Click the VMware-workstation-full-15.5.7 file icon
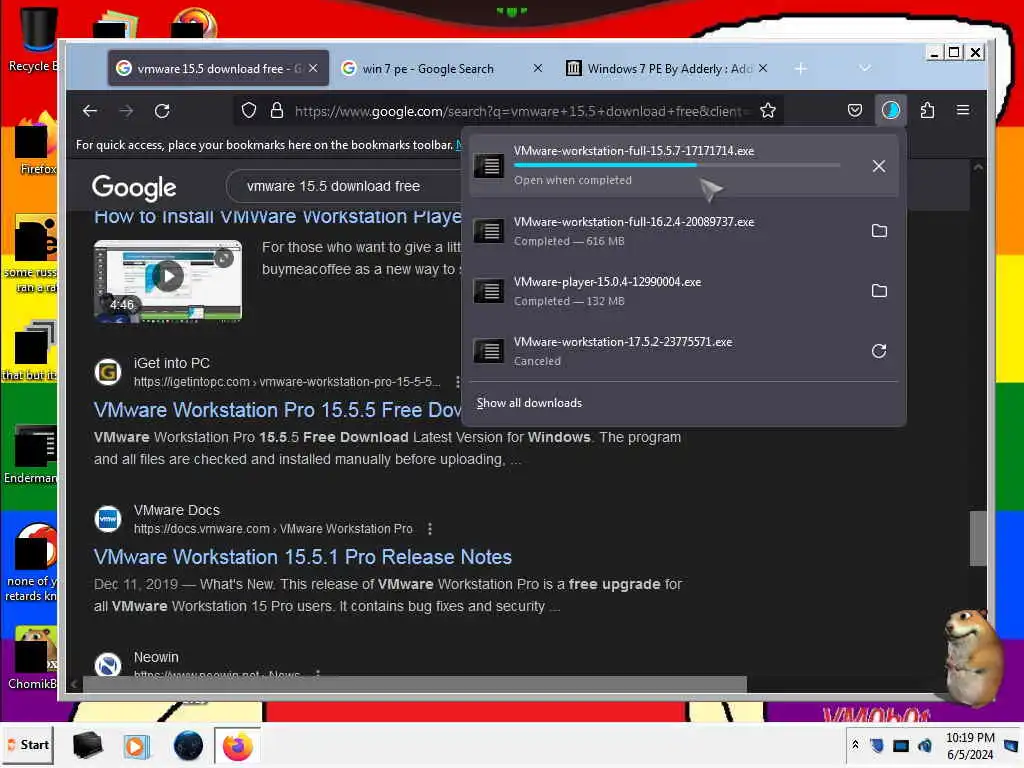Viewport: 1024px width, 768px height. point(488,166)
